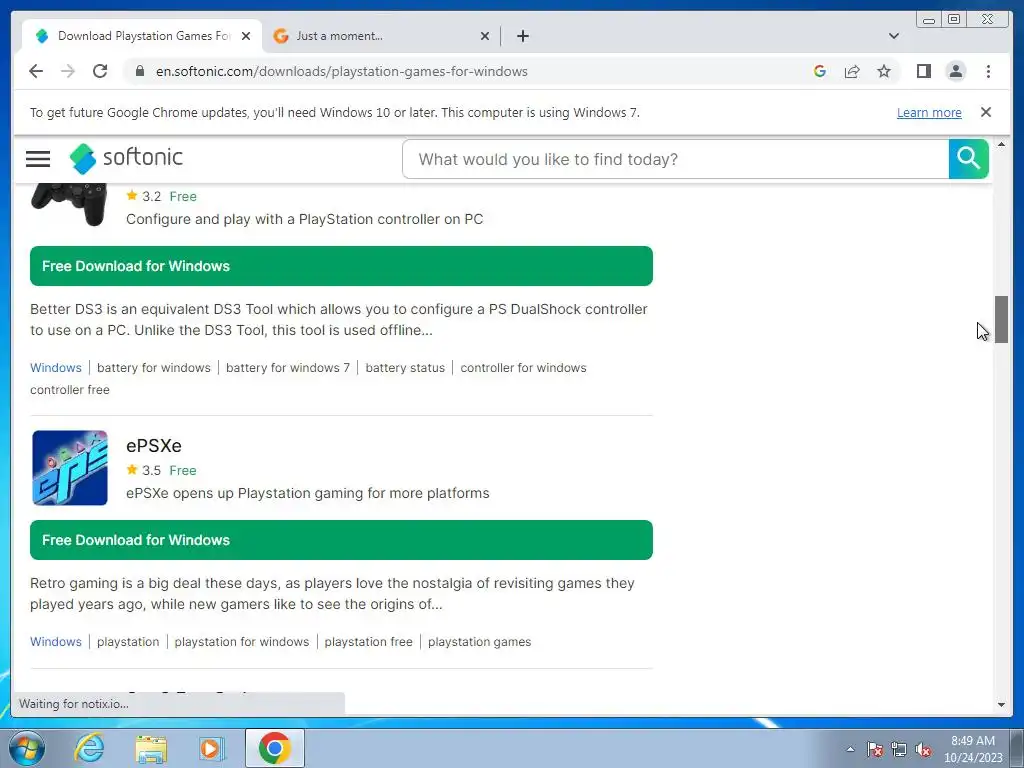Click the scrollbar down arrow
1024x768 pixels.
pos(1001,705)
